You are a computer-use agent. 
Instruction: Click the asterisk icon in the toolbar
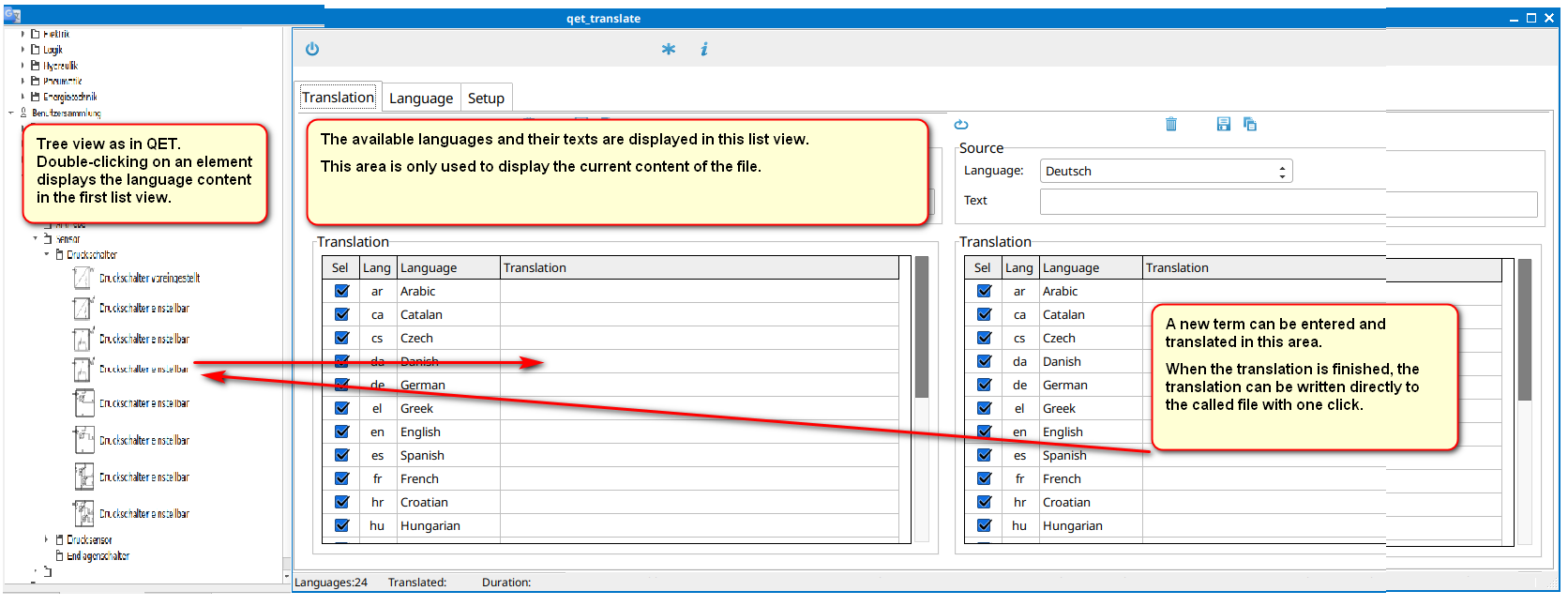tap(668, 49)
